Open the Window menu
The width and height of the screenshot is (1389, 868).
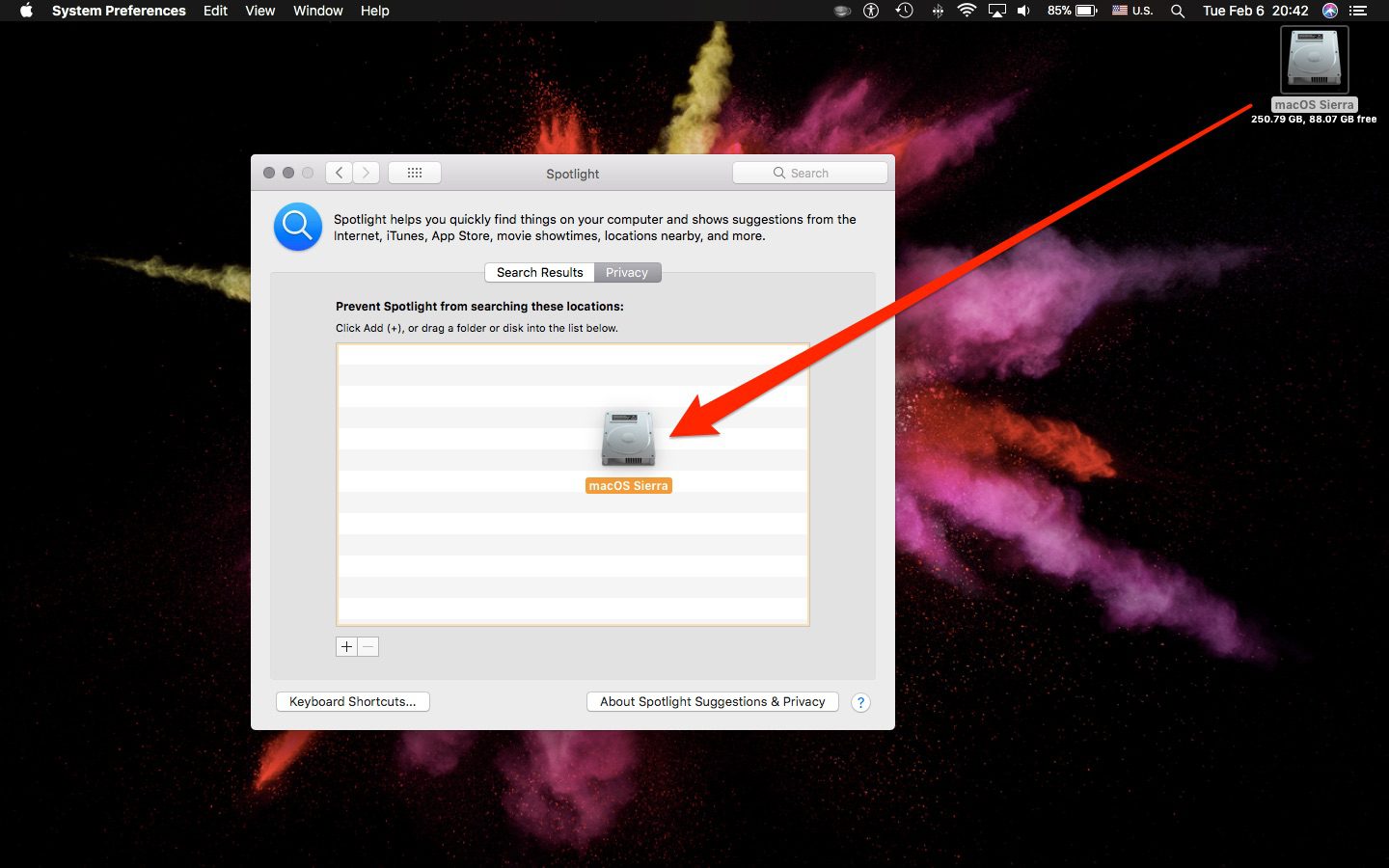pos(317,11)
